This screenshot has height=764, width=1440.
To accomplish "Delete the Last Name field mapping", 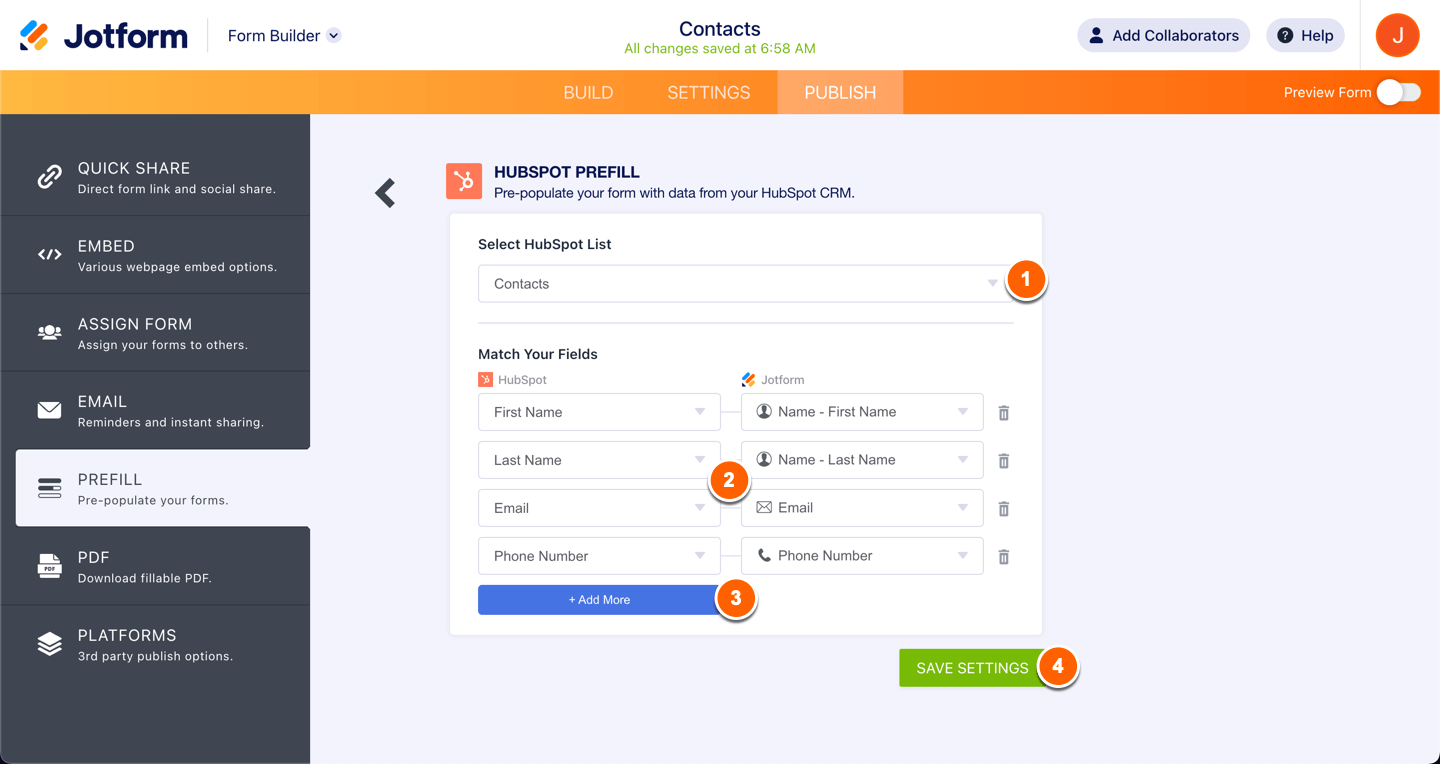I will [1004, 461].
